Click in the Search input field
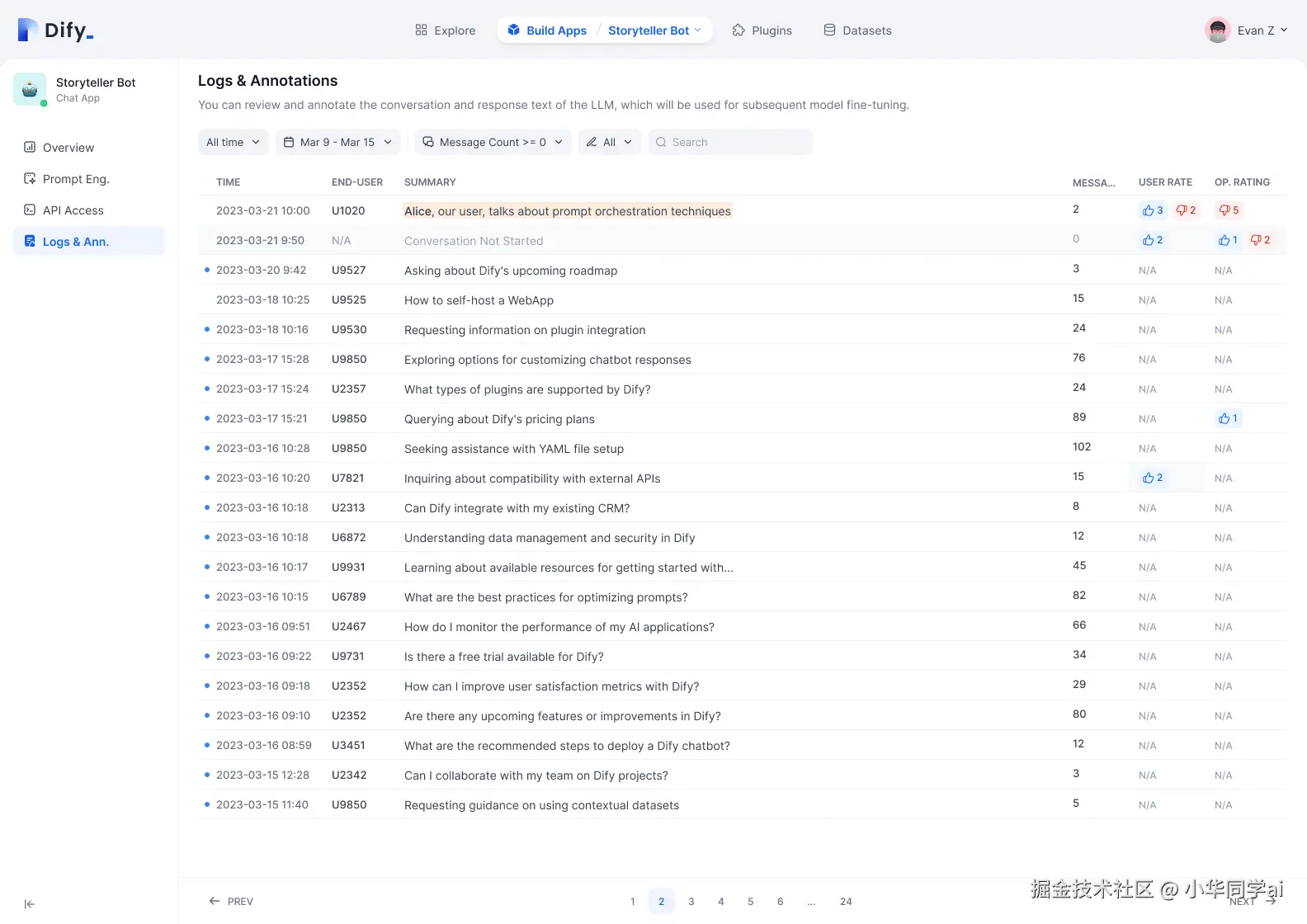This screenshot has width=1307, height=924. 730,142
